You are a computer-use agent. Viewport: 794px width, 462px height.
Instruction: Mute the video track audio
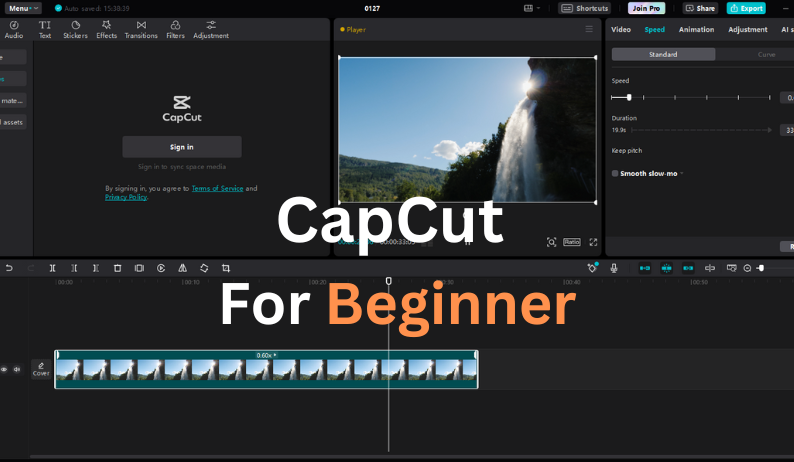click(x=17, y=369)
